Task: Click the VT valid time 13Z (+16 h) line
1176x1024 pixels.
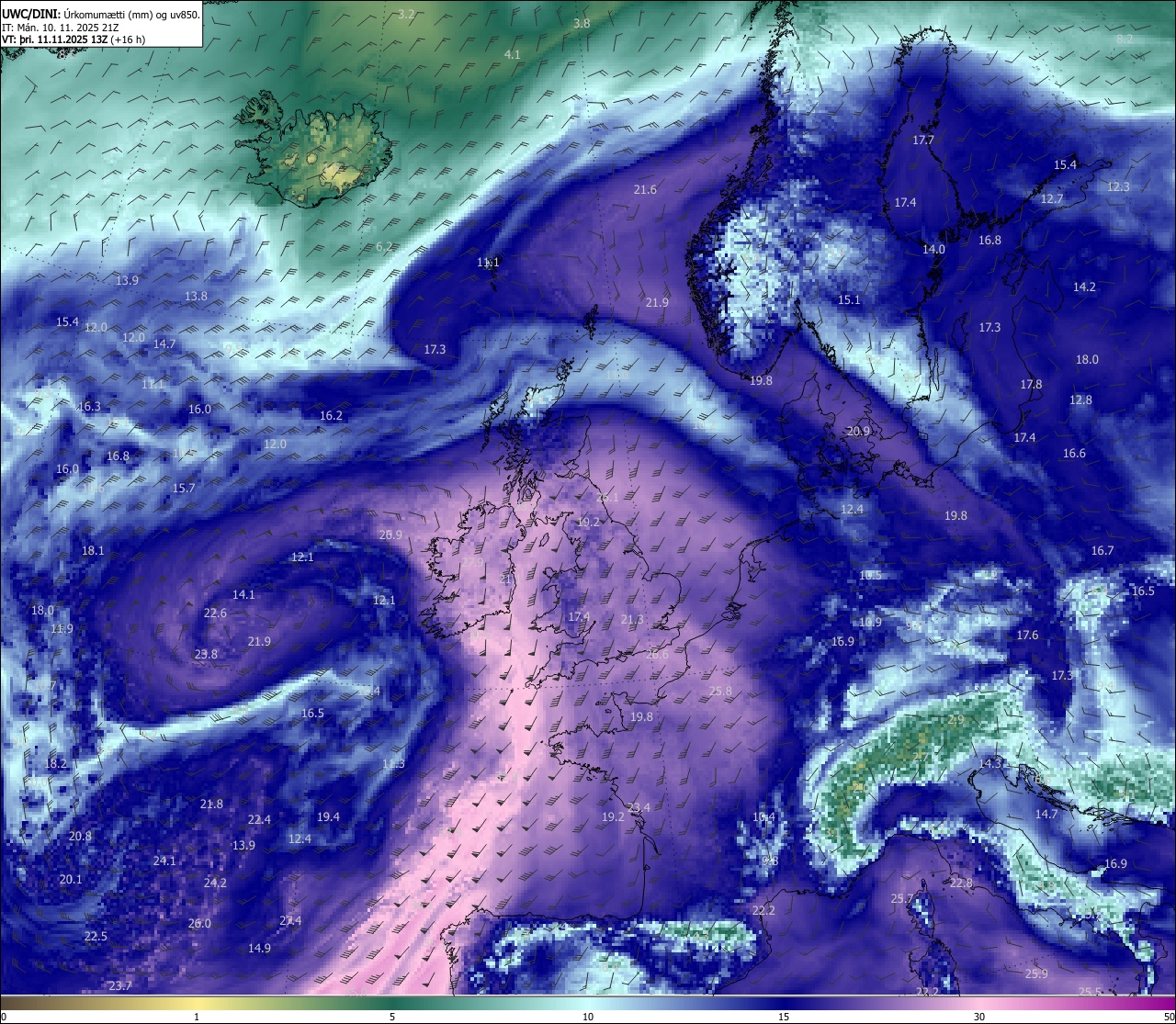Action: pos(73,39)
